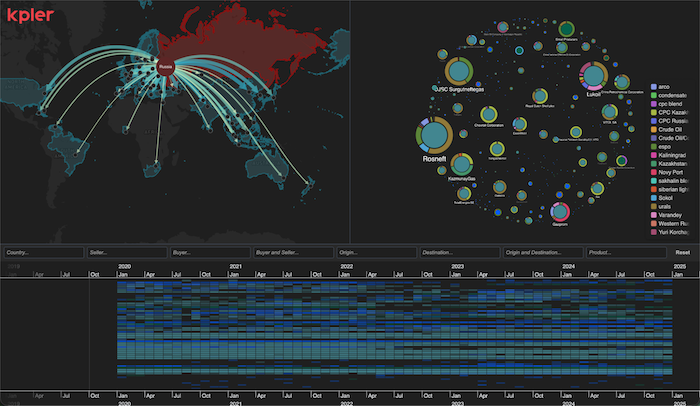Screen dimensions: 700x406
Task: Click the Reset button
Action: pyautogui.click(x=682, y=252)
